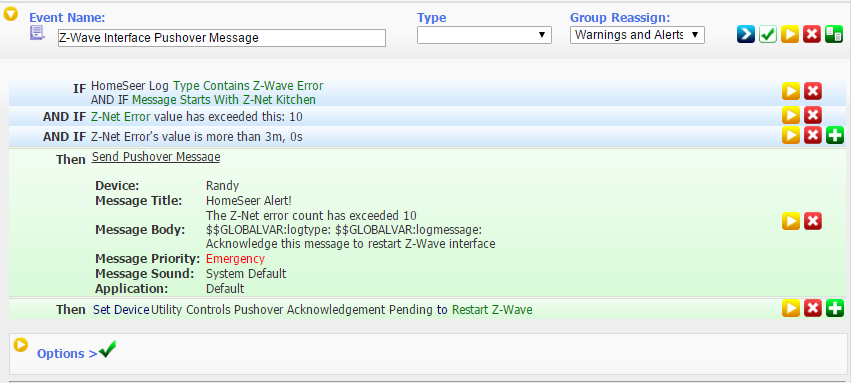This screenshot has width=851, height=383.
Task: Delete the 'has exceeded this: 10' condition
Action: 812,115
